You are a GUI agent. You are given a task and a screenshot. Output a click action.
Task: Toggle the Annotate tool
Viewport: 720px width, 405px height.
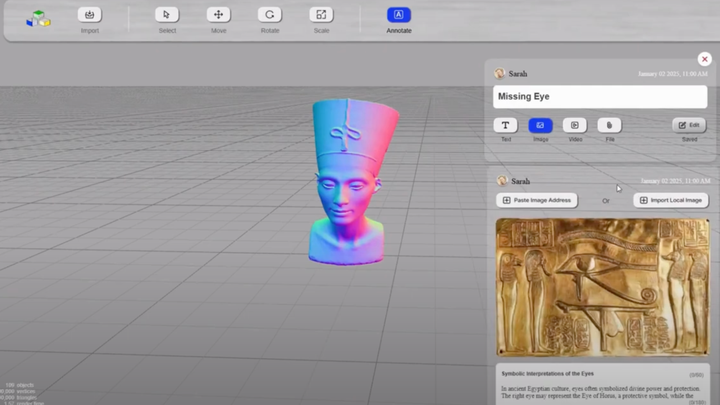click(x=399, y=15)
